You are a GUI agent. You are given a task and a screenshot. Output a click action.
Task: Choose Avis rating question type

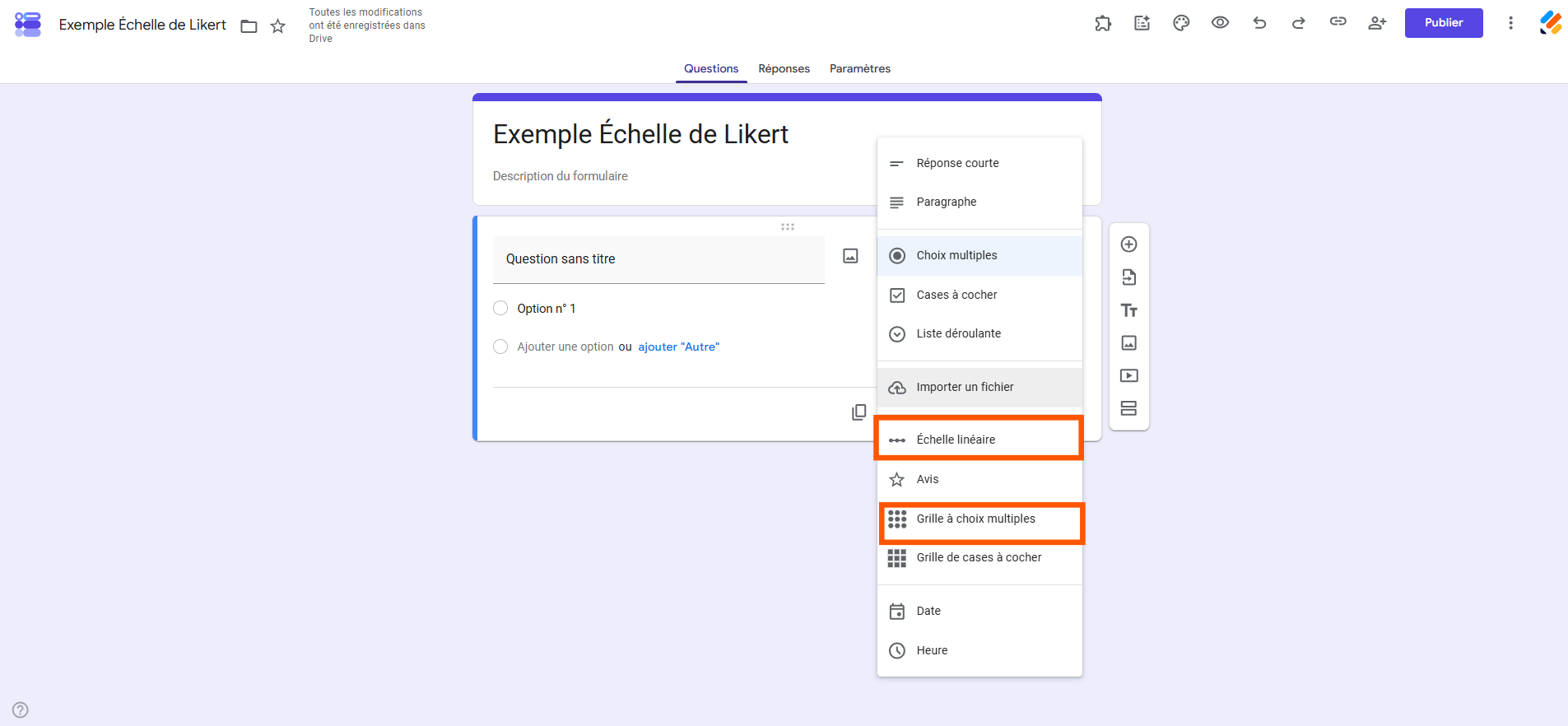tap(979, 479)
